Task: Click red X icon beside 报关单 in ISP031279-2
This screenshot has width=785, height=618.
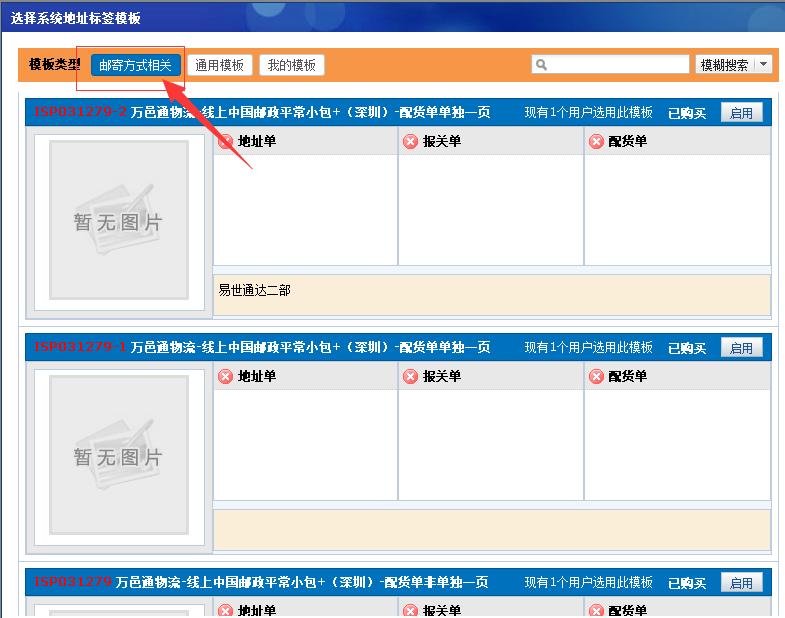Action: 410,142
